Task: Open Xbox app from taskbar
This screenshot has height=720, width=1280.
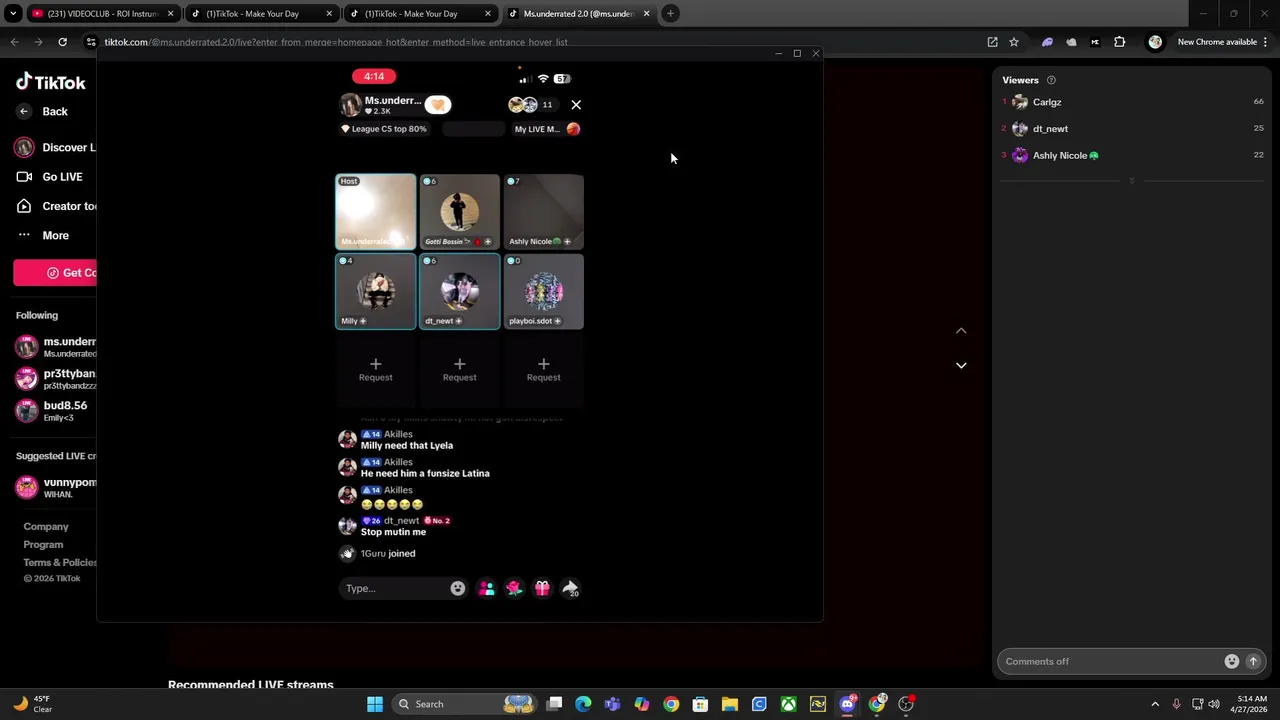Action: click(x=789, y=704)
